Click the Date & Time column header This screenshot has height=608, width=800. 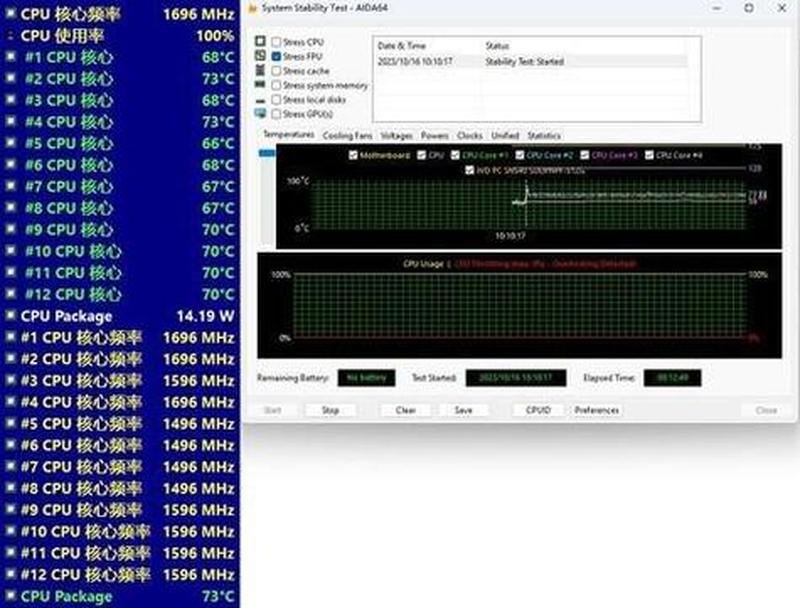(402, 45)
